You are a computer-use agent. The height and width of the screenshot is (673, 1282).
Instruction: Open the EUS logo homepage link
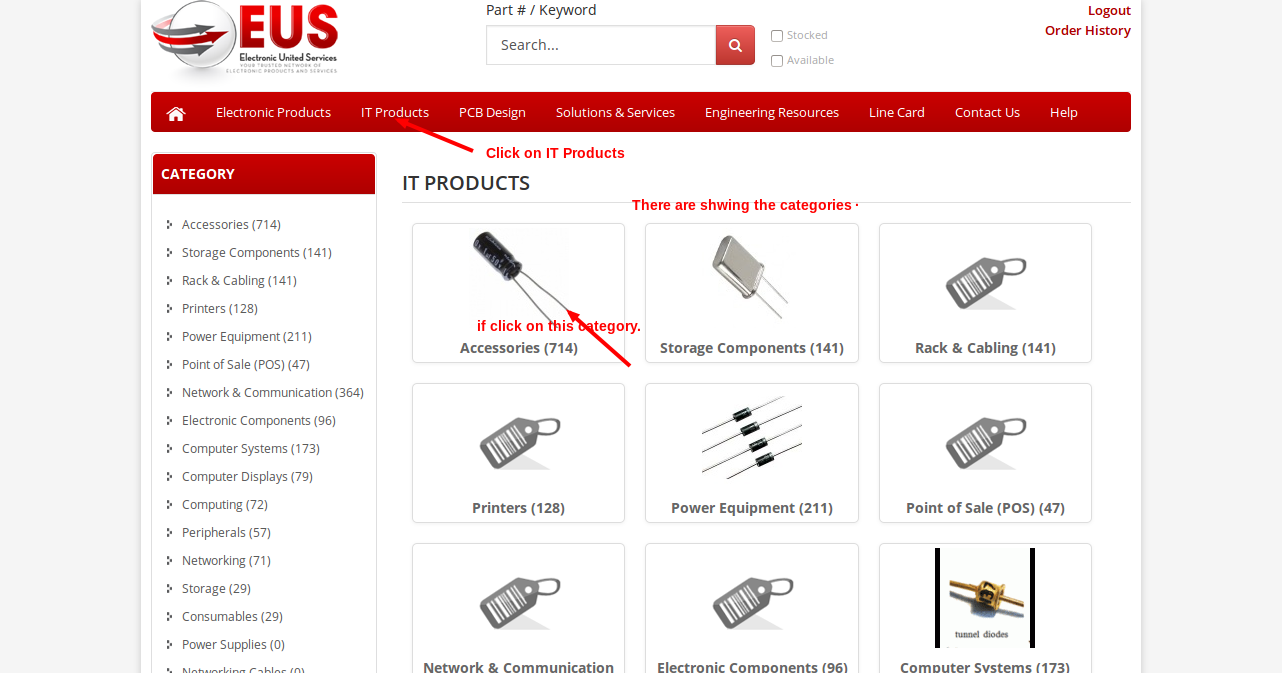tap(245, 38)
